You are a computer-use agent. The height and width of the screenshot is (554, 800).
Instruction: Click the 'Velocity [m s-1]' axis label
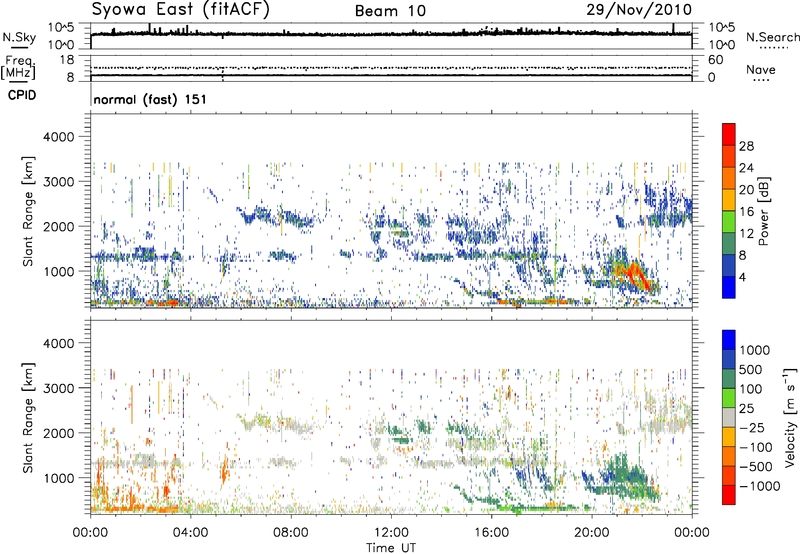pyautogui.click(x=790, y=417)
